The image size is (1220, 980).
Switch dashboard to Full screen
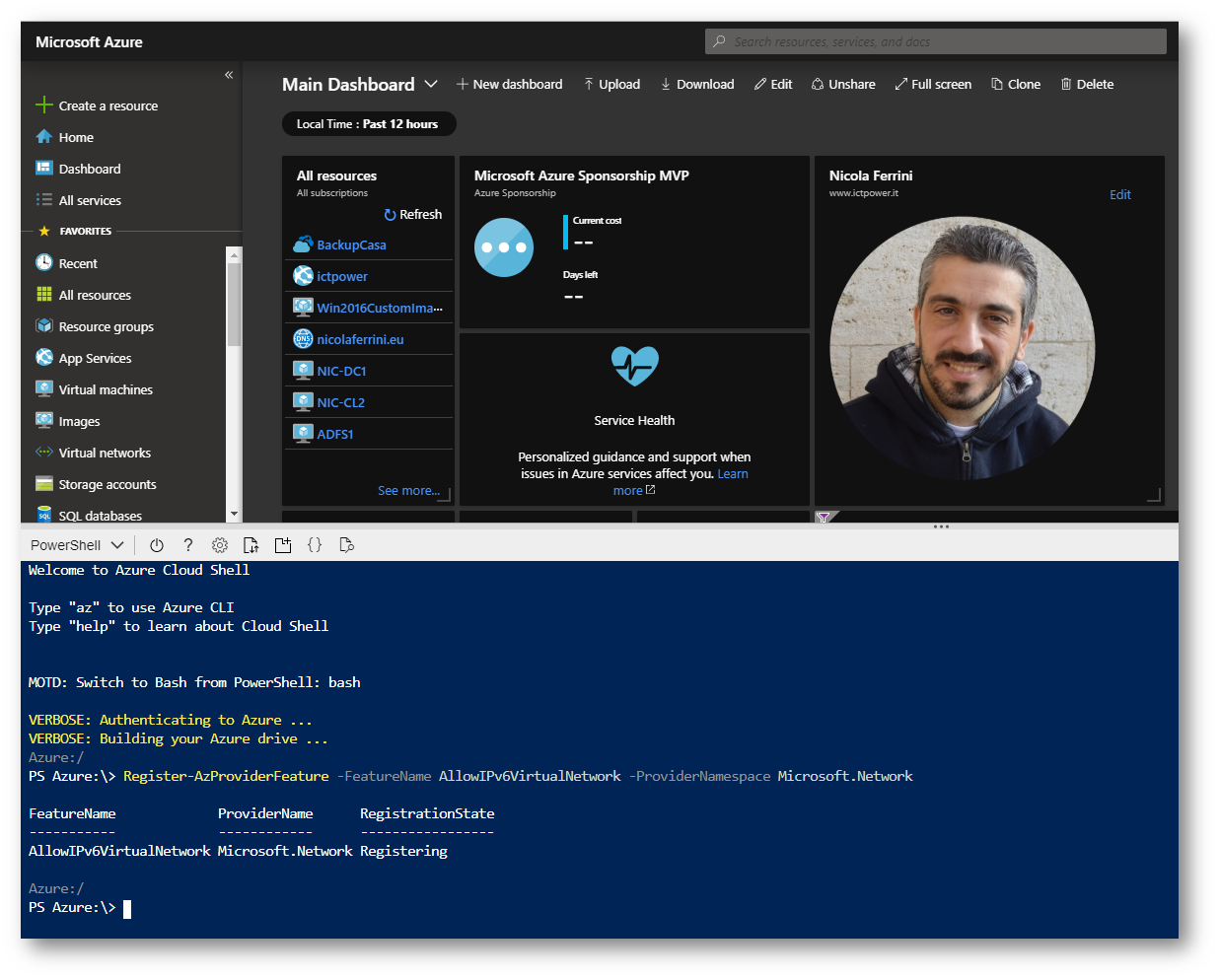click(933, 85)
